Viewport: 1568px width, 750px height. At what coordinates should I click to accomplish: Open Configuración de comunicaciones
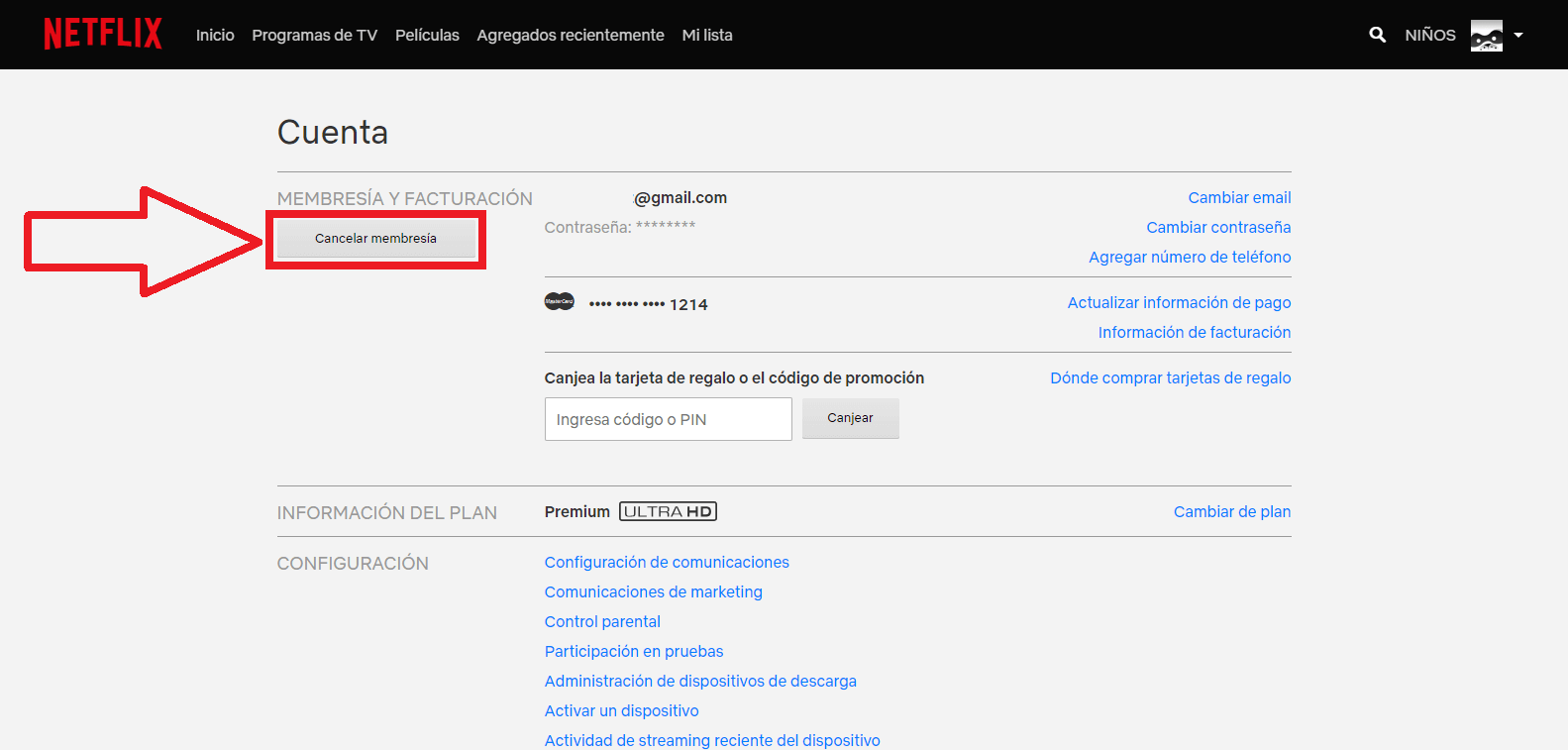[667, 562]
